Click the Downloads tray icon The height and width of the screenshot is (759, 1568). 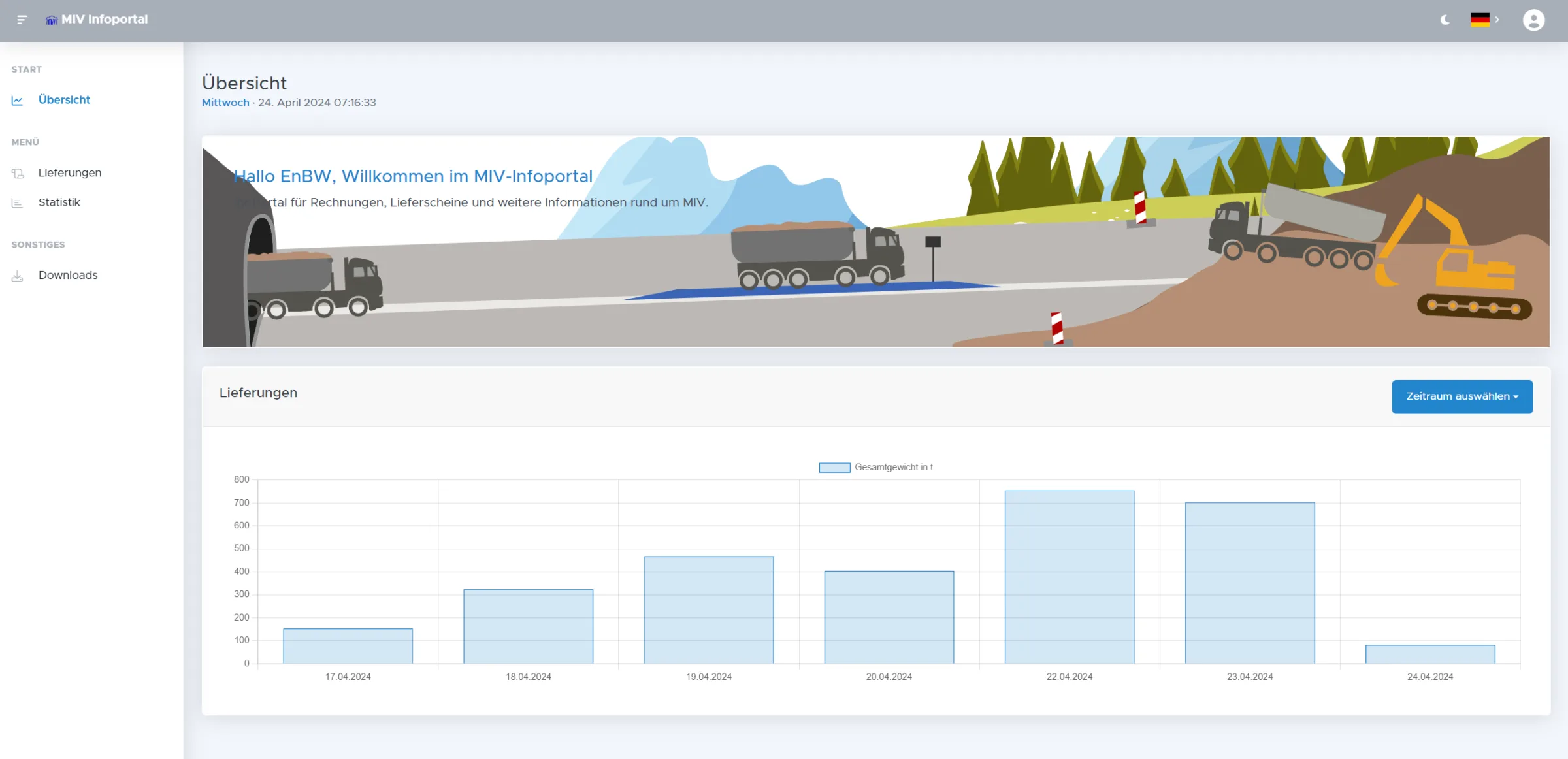point(18,276)
